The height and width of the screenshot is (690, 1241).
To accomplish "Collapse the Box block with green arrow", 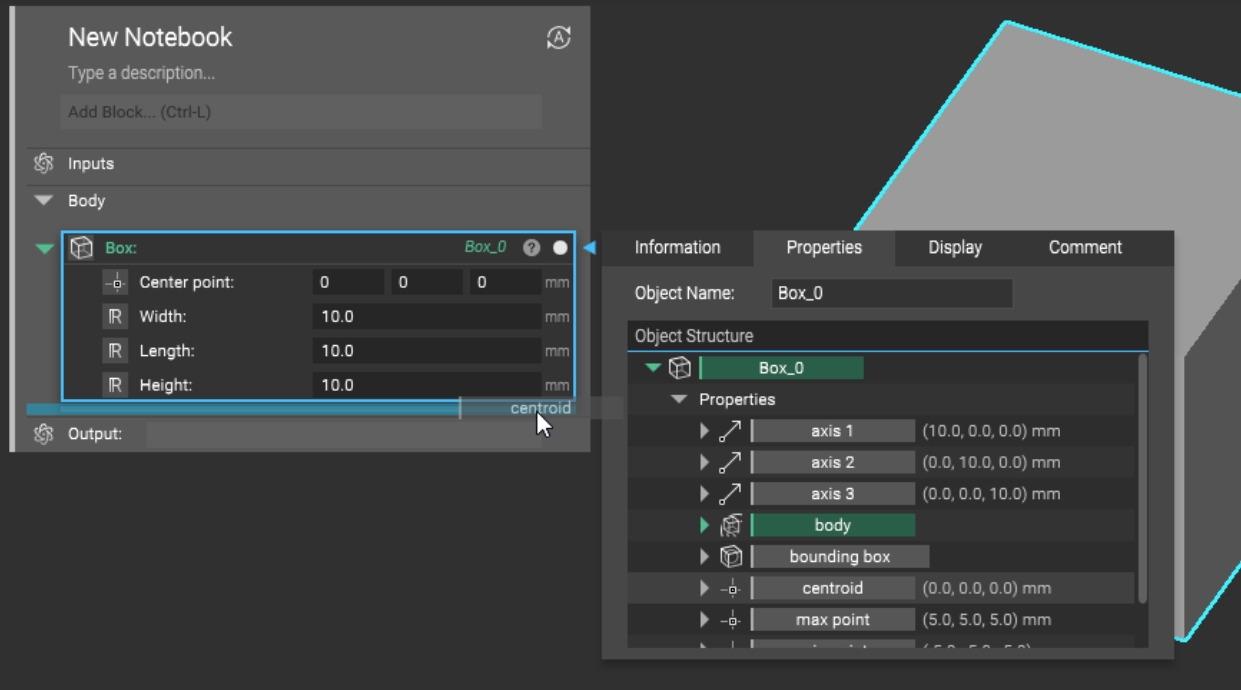I will 45,248.
